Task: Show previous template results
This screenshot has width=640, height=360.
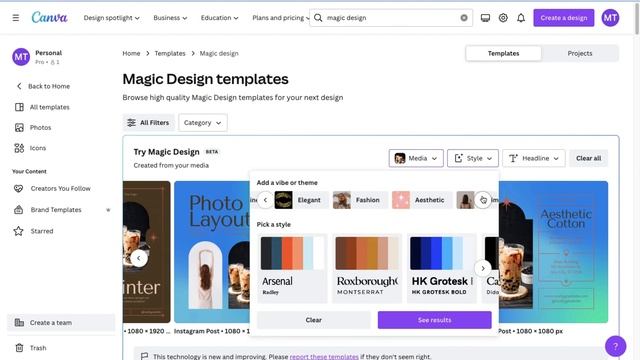Action: 139,258
